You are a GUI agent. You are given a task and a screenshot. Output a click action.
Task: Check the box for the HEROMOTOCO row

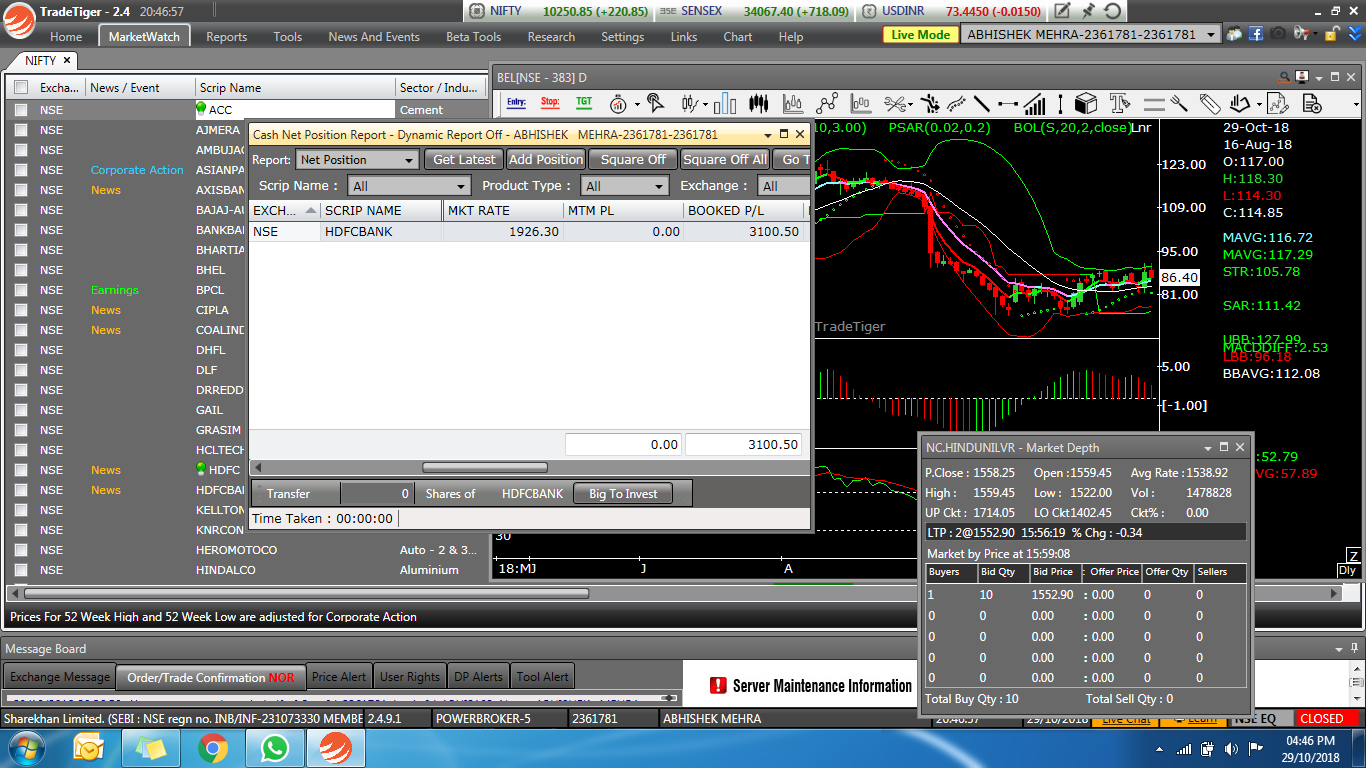click(21, 550)
